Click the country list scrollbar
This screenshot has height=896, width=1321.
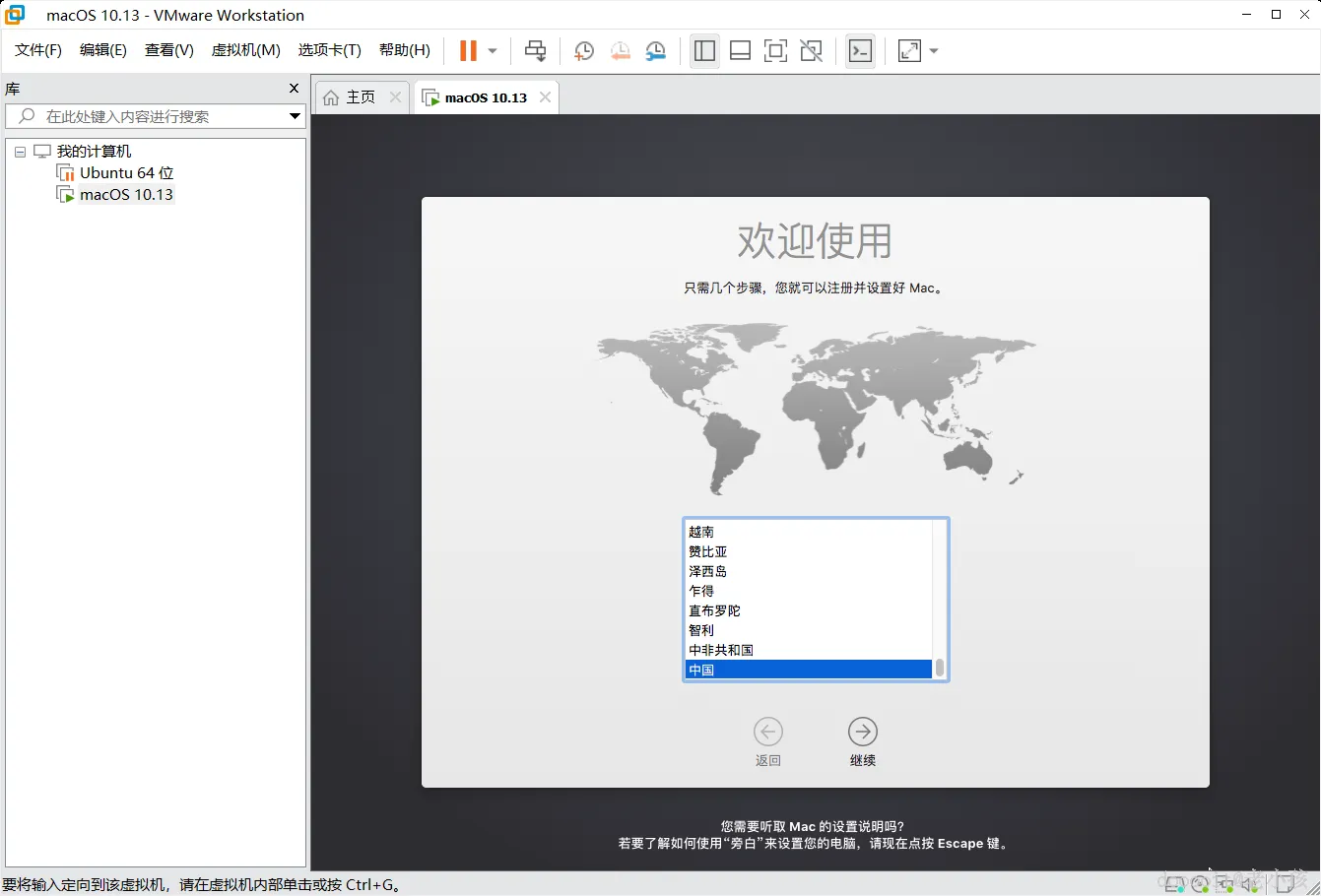pyautogui.click(x=939, y=670)
